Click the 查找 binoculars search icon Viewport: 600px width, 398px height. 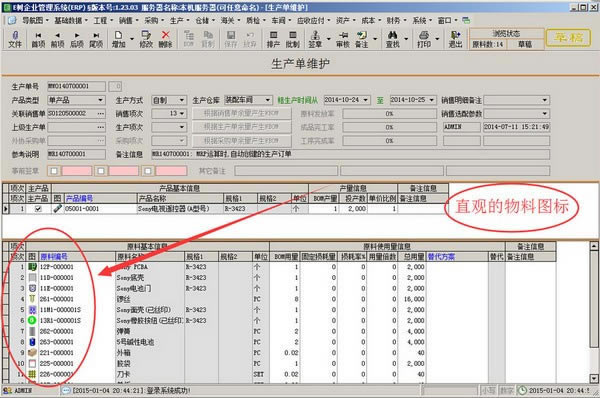[x=393, y=39]
